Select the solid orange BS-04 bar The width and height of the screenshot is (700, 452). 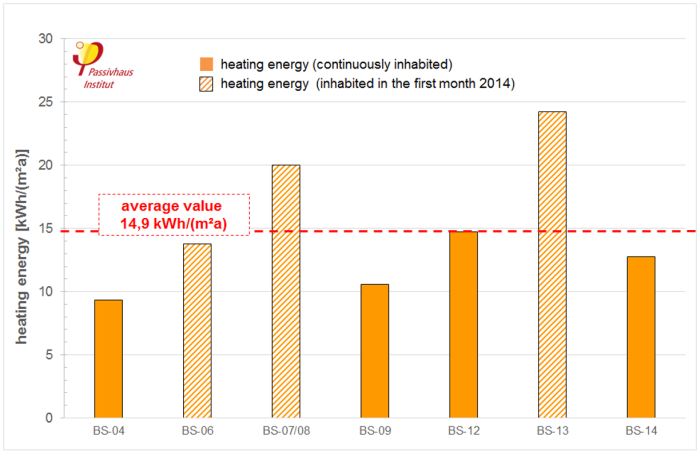pos(108,358)
